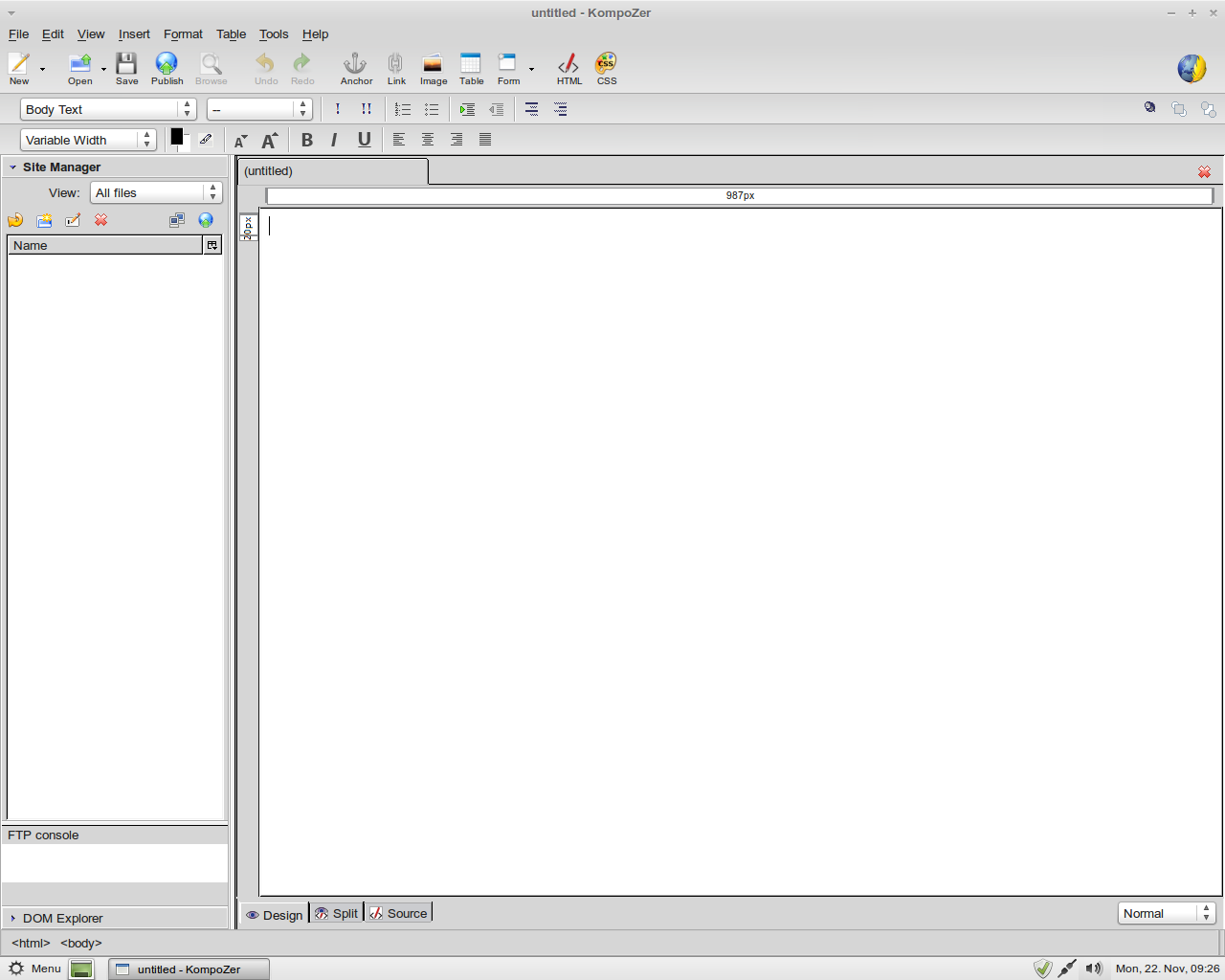The image size is (1225, 980).
Task: Toggle Bold formatting
Action: [x=307, y=140]
